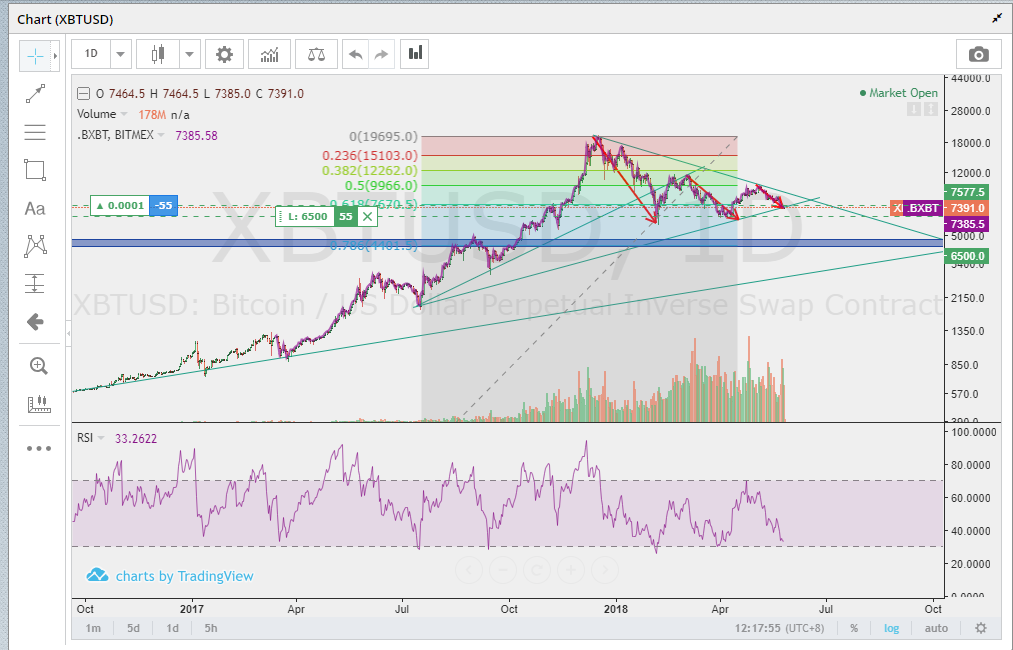Click the 0(19695.0) Fibonacci label
Screen dimensions: 1013x650
click(383, 137)
